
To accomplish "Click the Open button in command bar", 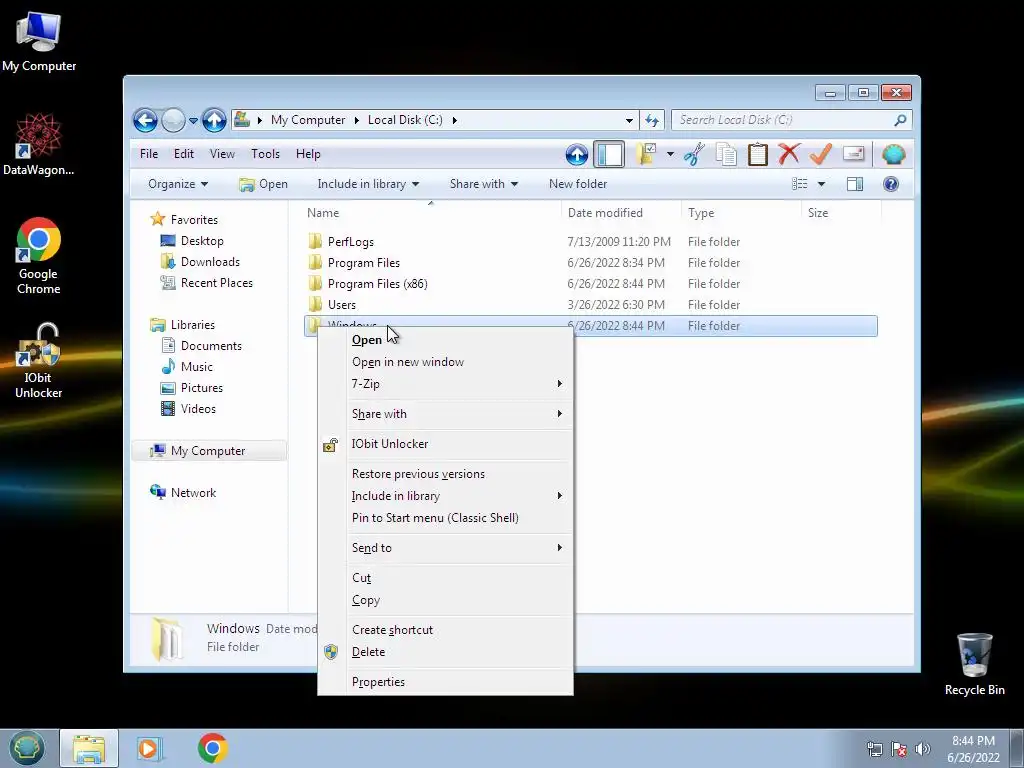I will coord(263,184).
